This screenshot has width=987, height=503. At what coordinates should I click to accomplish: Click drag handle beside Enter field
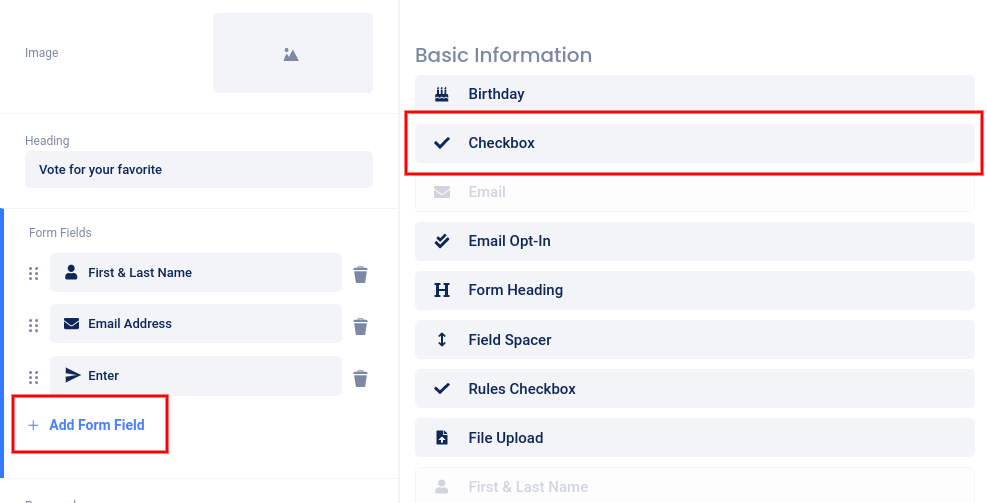[x=33, y=377]
